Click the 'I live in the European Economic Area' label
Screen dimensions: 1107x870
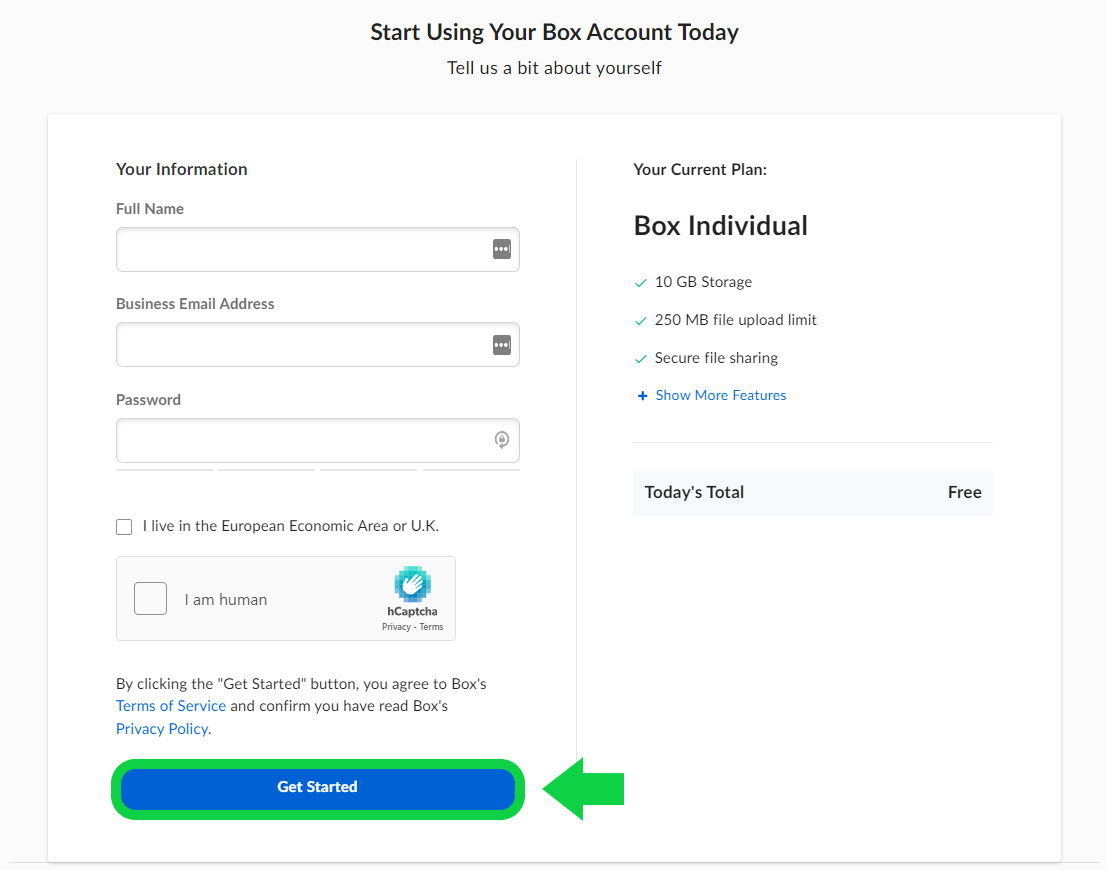point(290,526)
